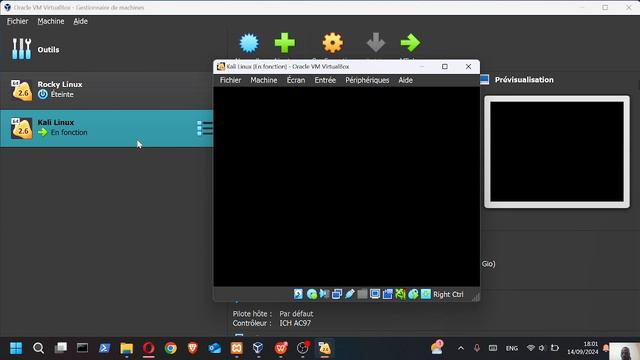Launch PowerShell from the taskbar

pos(104,348)
